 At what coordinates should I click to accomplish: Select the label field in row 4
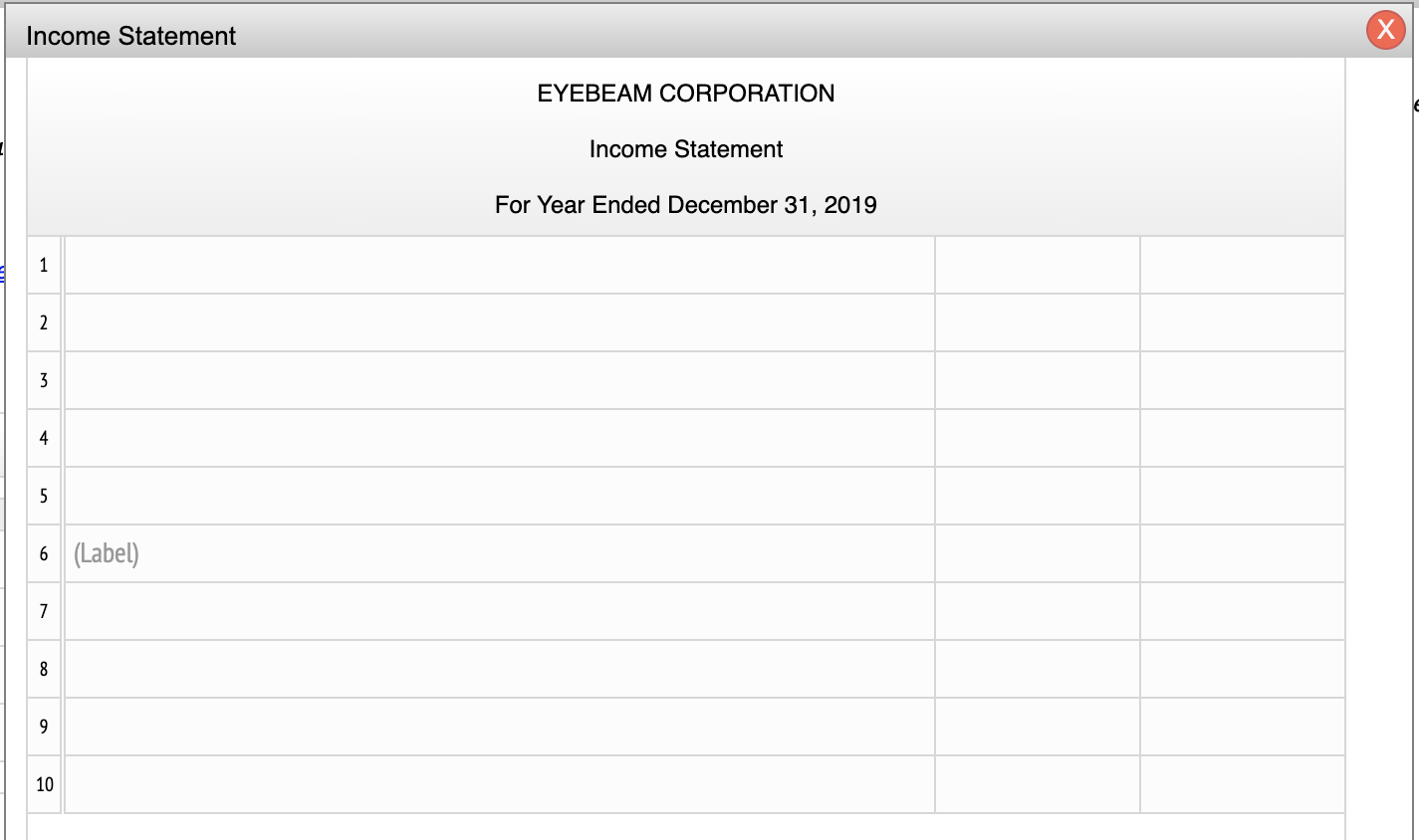tap(500, 439)
